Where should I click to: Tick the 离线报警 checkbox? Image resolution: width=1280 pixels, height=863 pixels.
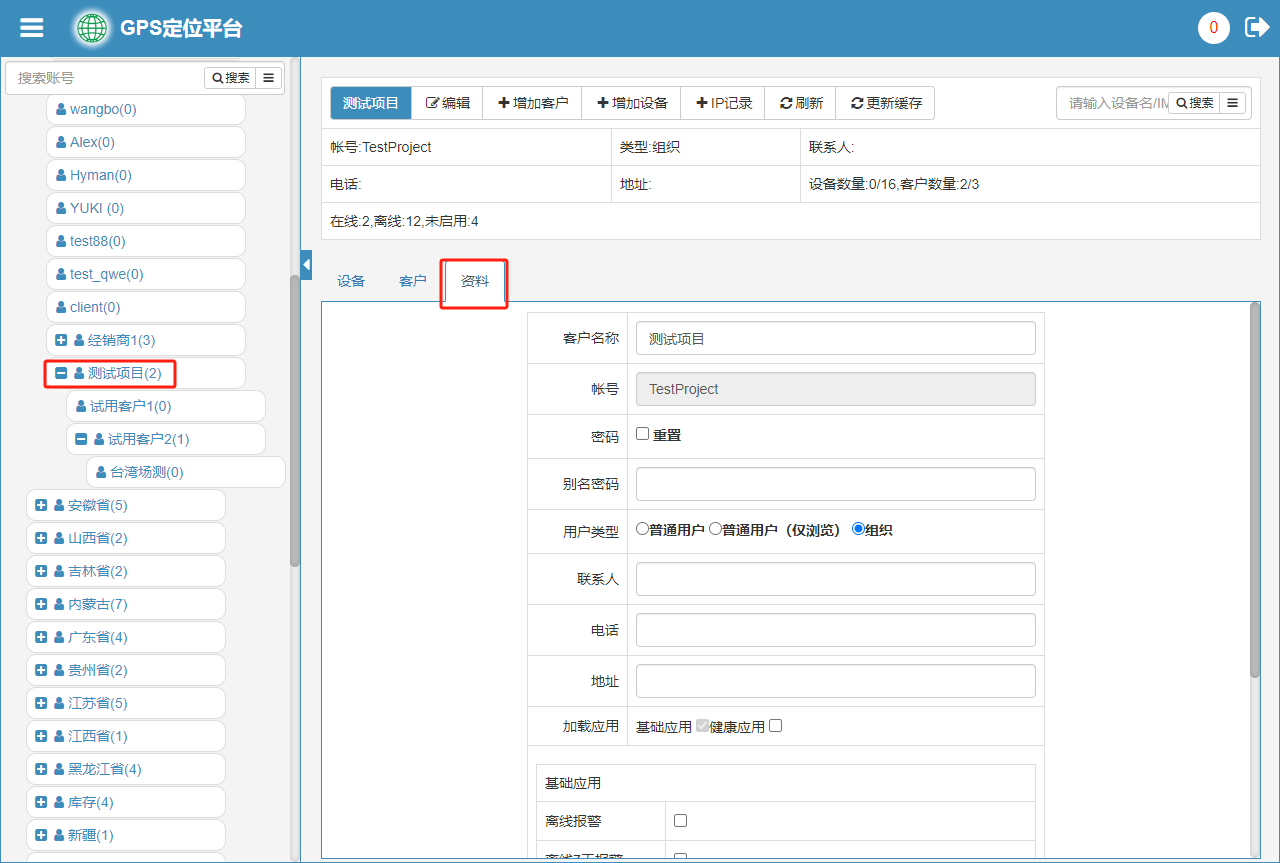680,820
